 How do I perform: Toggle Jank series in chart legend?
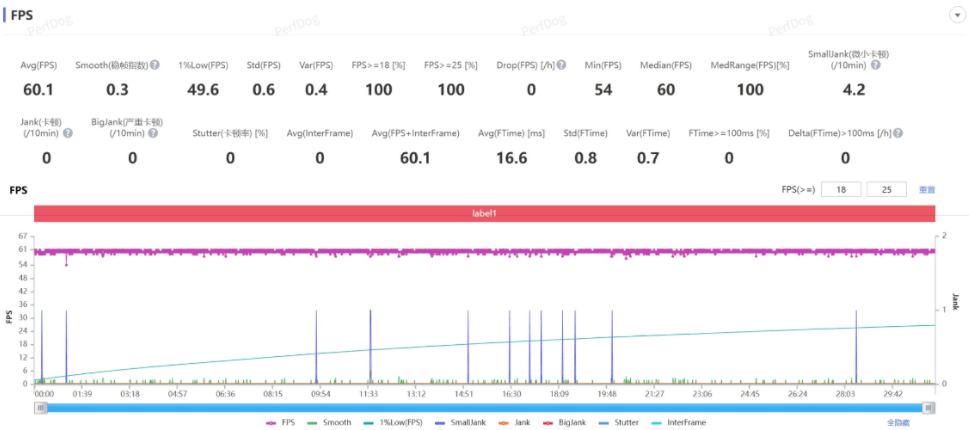pos(514,423)
